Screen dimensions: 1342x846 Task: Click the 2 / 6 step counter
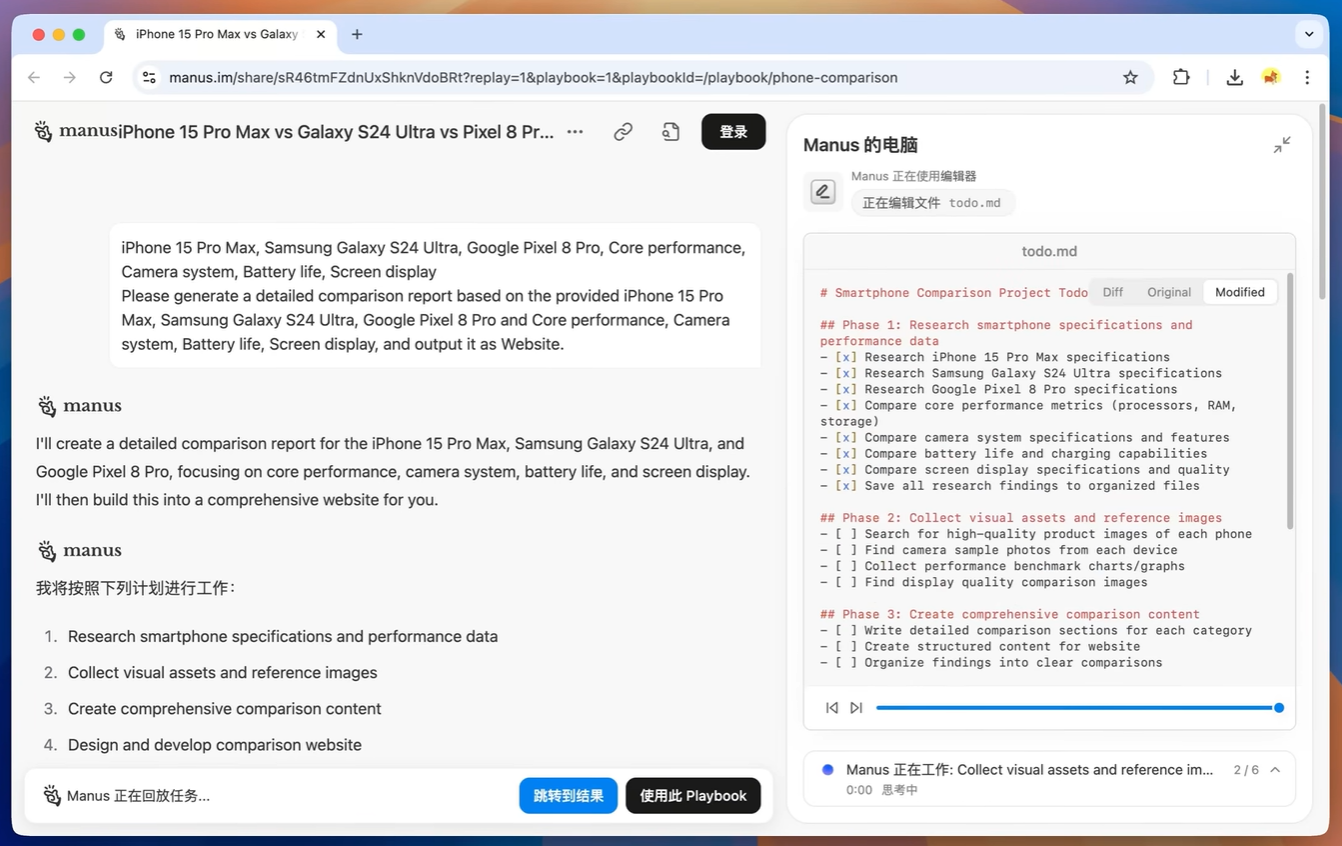1246,770
